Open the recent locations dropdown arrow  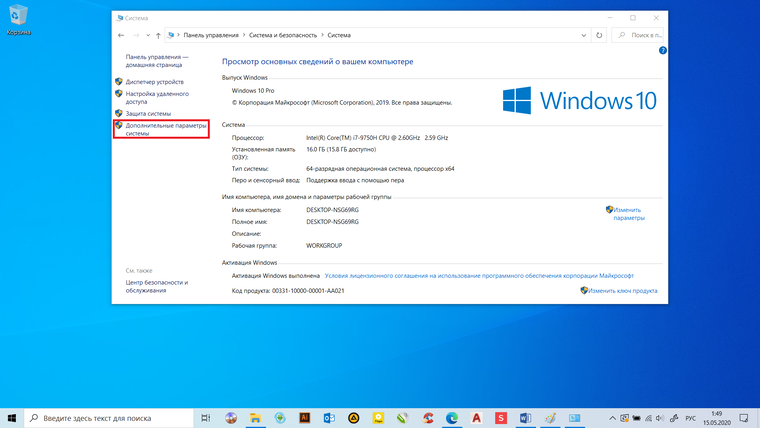pos(148,35)
